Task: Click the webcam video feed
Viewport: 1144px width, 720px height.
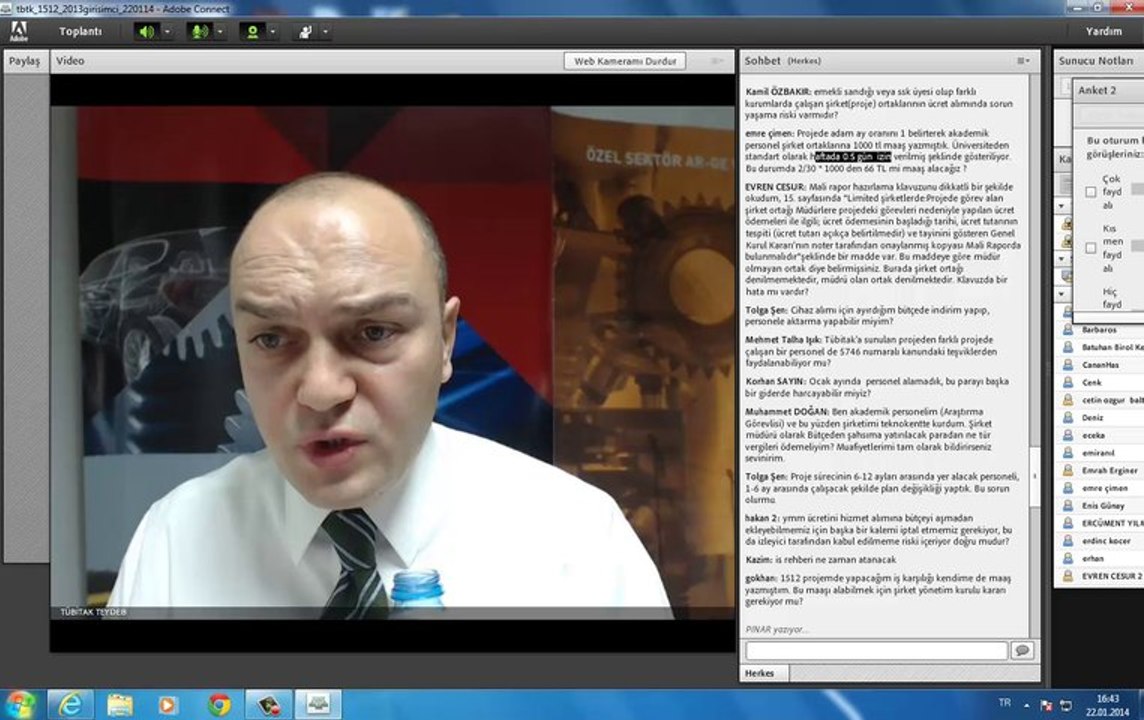Action: coord(393,363)
